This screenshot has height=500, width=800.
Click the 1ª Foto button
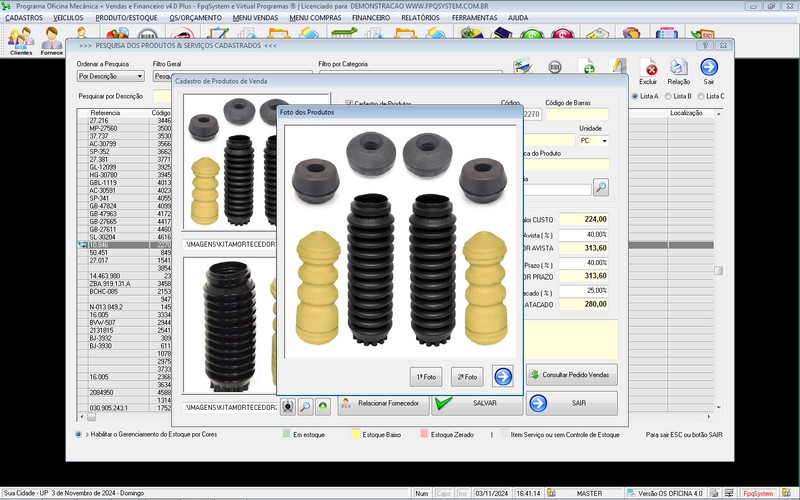coord(427,377)
